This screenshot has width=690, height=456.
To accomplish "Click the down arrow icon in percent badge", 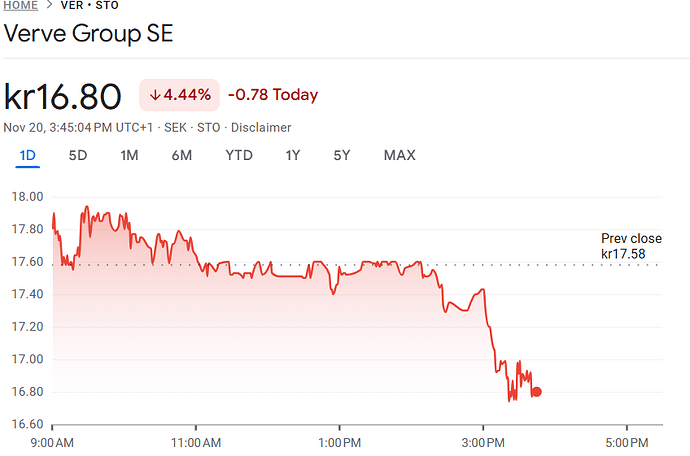I will [x=155, y=95].
